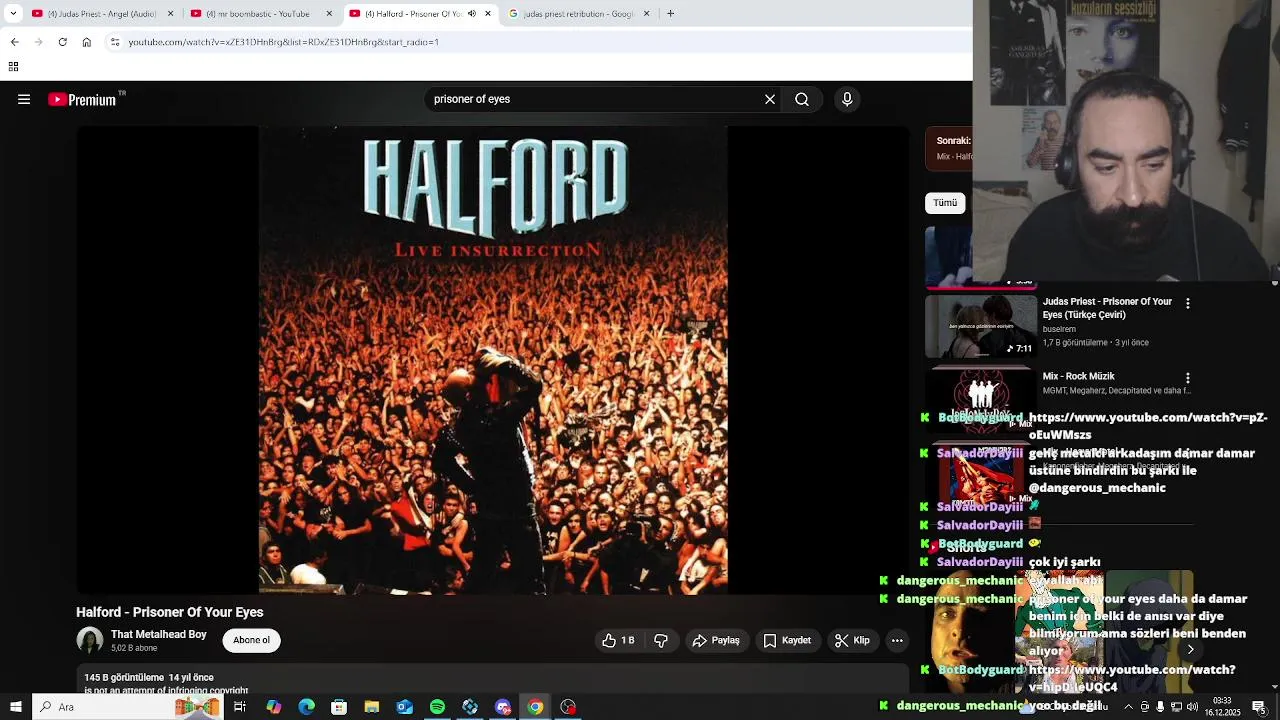Image resolution: width=1280 pixels, height=720 pixels.
Task: Launch Microsoft Edge from taskbar
Action: tap(306, 707)
